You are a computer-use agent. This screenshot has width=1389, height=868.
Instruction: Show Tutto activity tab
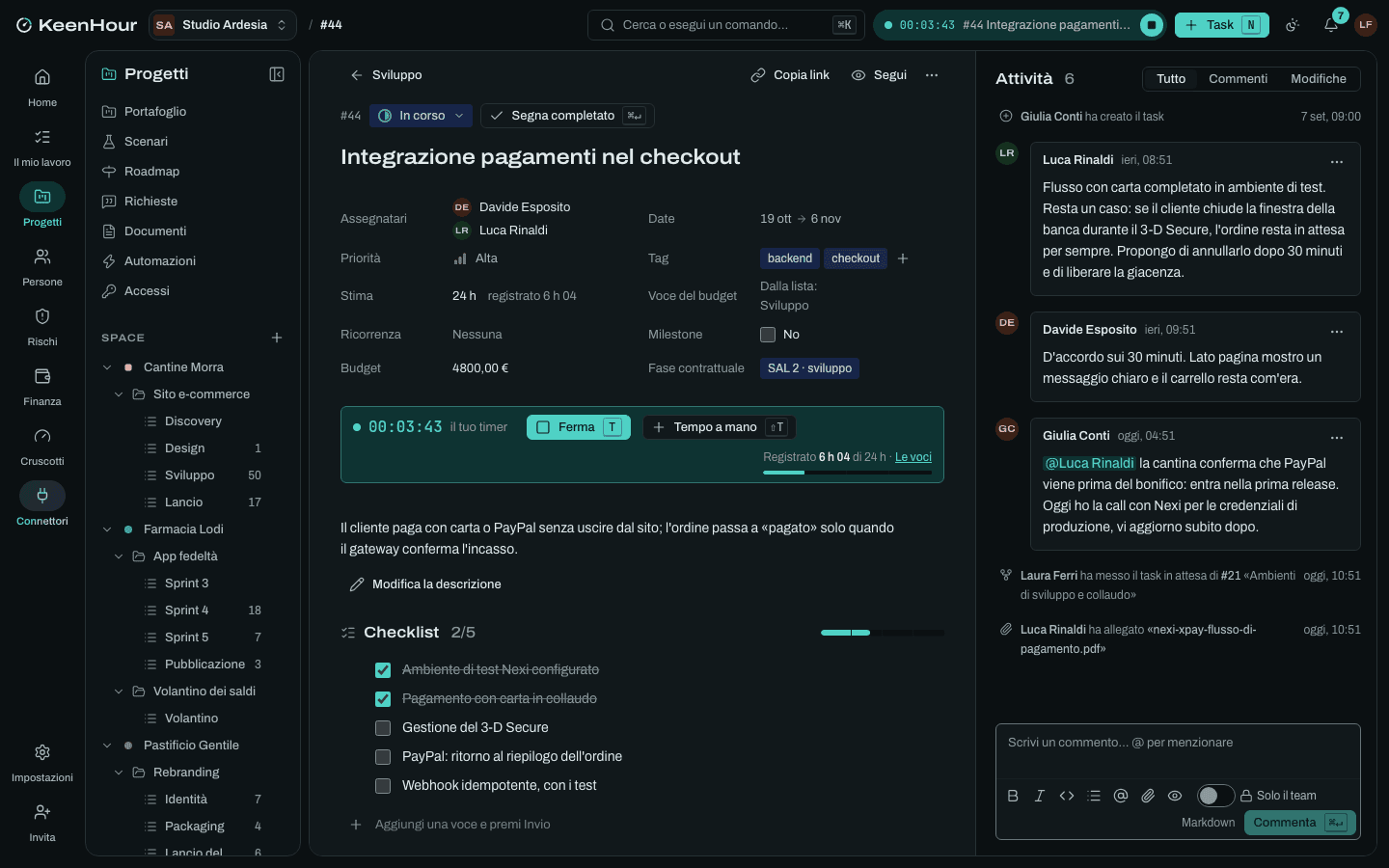[1171, 79]
